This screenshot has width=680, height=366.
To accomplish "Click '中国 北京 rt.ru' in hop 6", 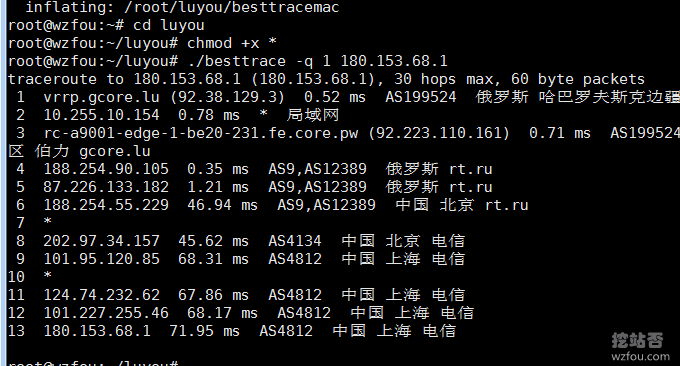I will 462,205.
